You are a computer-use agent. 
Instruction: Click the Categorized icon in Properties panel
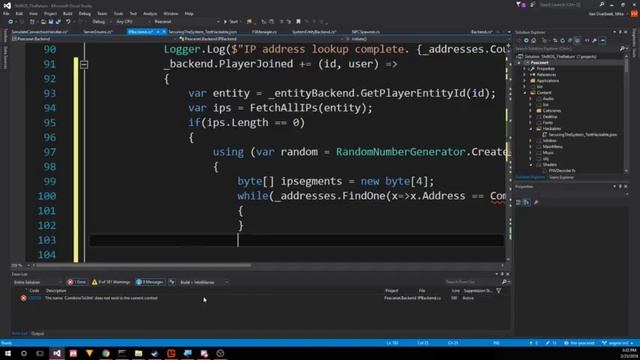519,202
